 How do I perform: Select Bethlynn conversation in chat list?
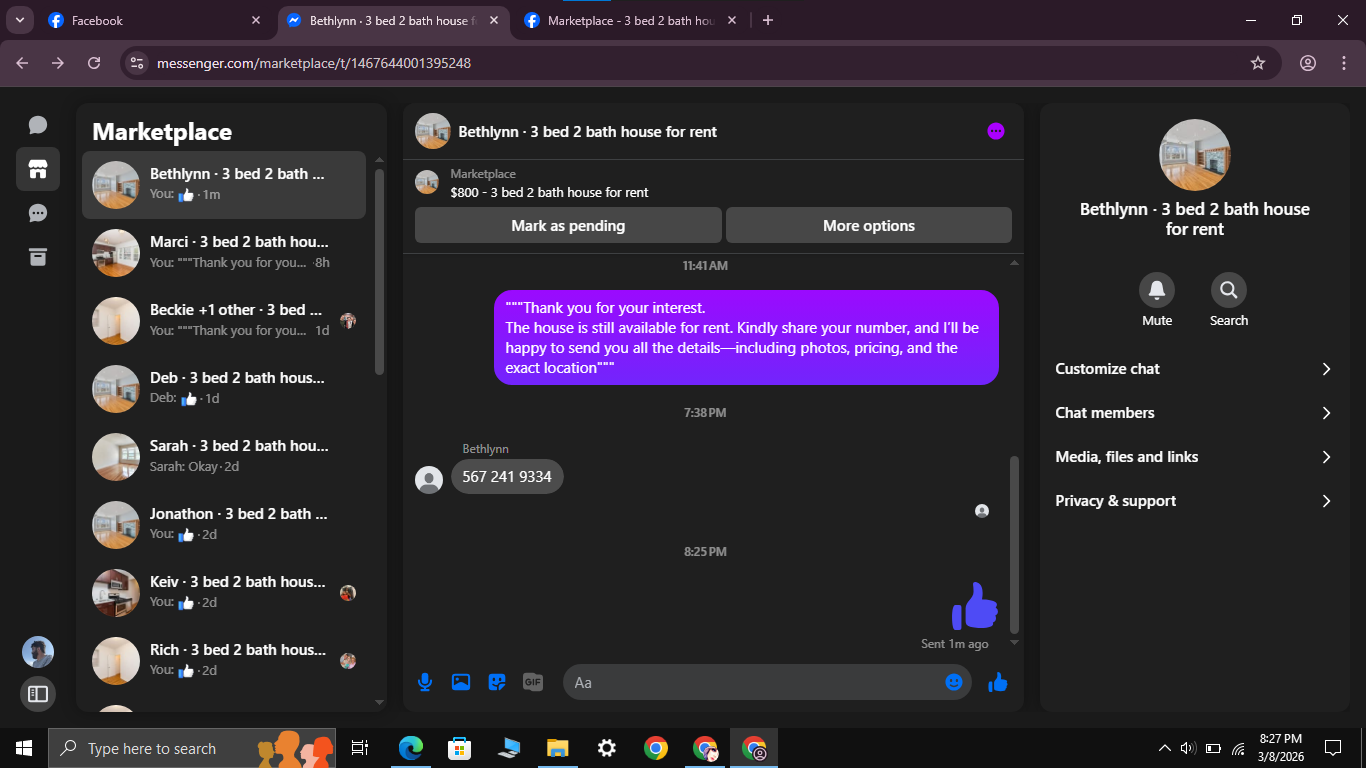tap(224, 185)
